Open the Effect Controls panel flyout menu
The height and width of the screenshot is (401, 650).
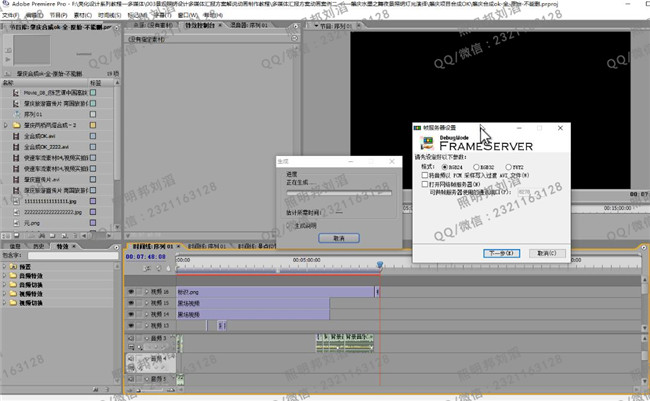295,26
